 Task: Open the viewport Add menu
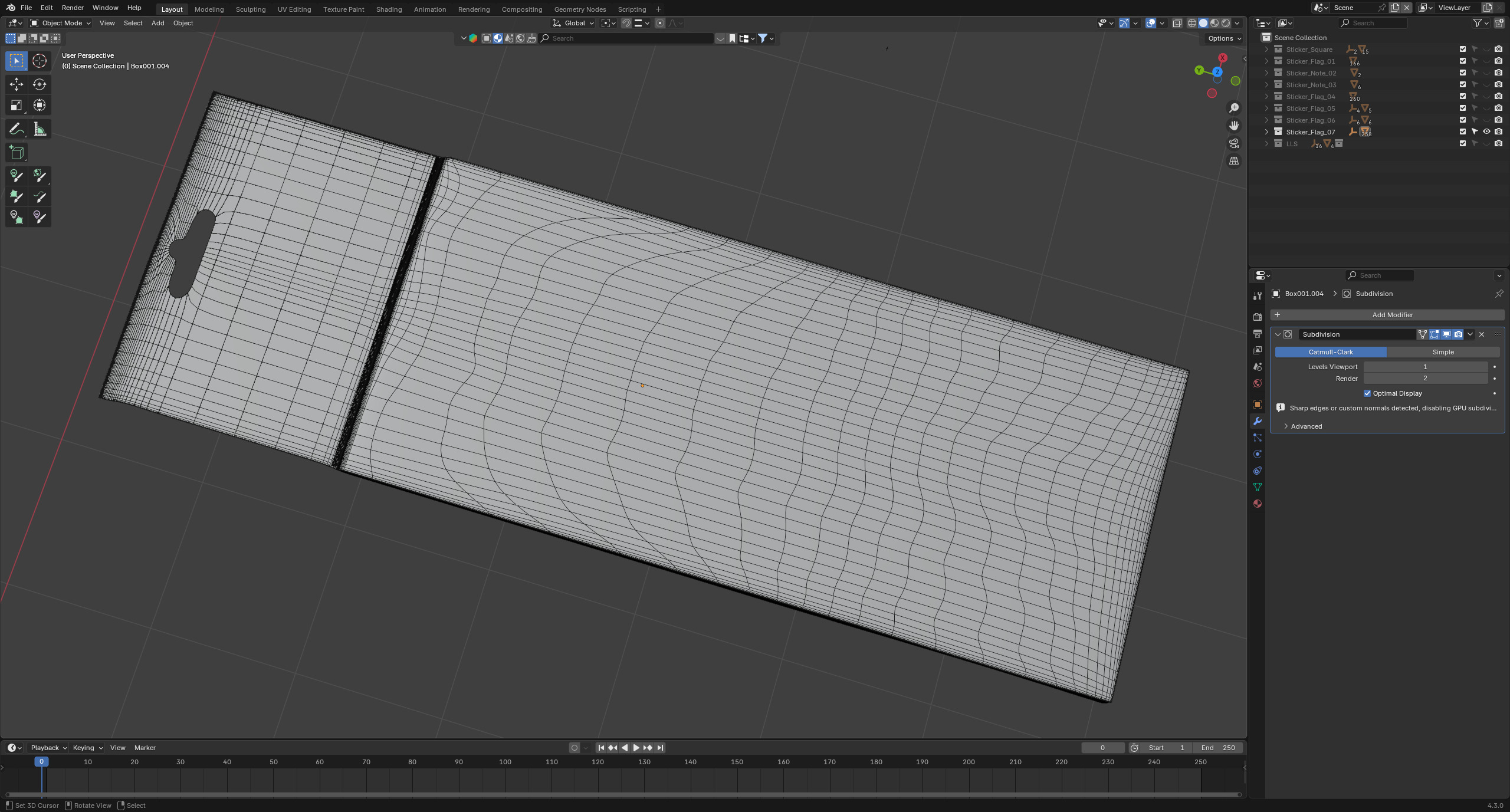pyautogui.click(x=157, y=23)
